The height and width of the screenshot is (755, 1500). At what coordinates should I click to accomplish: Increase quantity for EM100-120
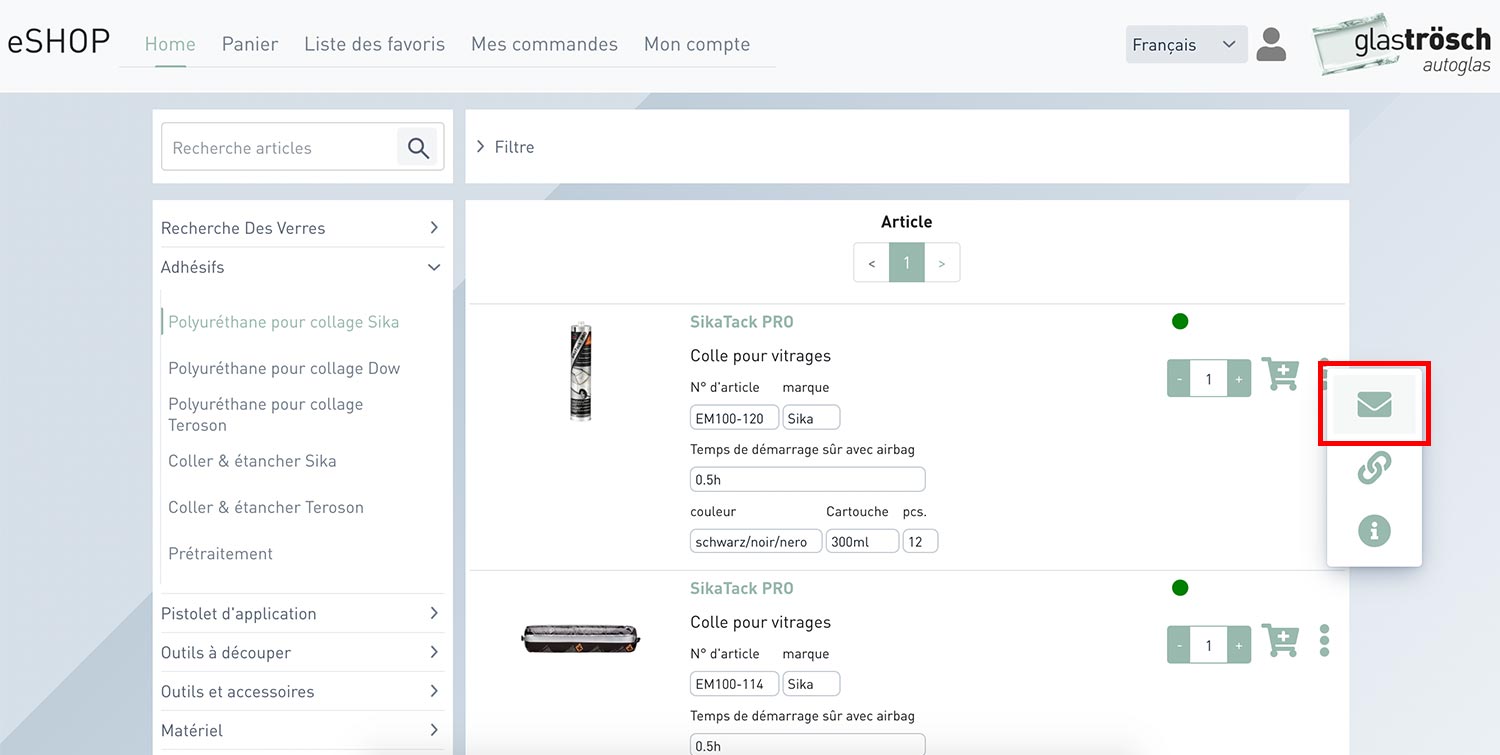tap(1239, 379)
